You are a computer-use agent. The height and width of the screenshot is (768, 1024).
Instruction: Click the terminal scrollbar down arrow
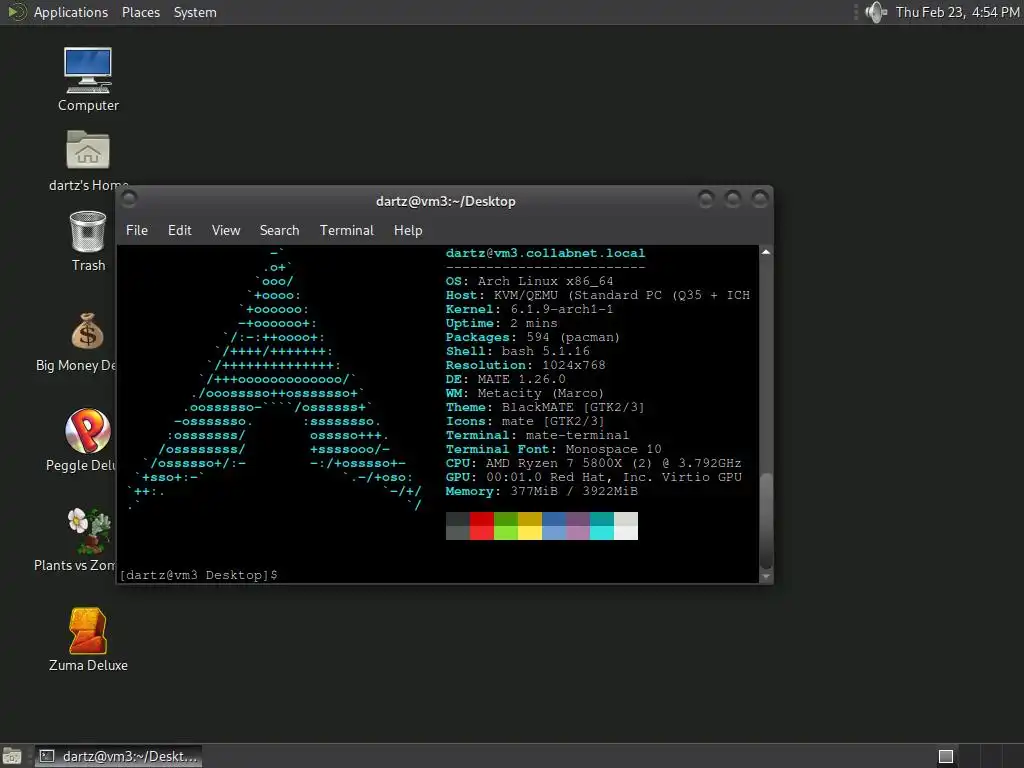point(766,577)
